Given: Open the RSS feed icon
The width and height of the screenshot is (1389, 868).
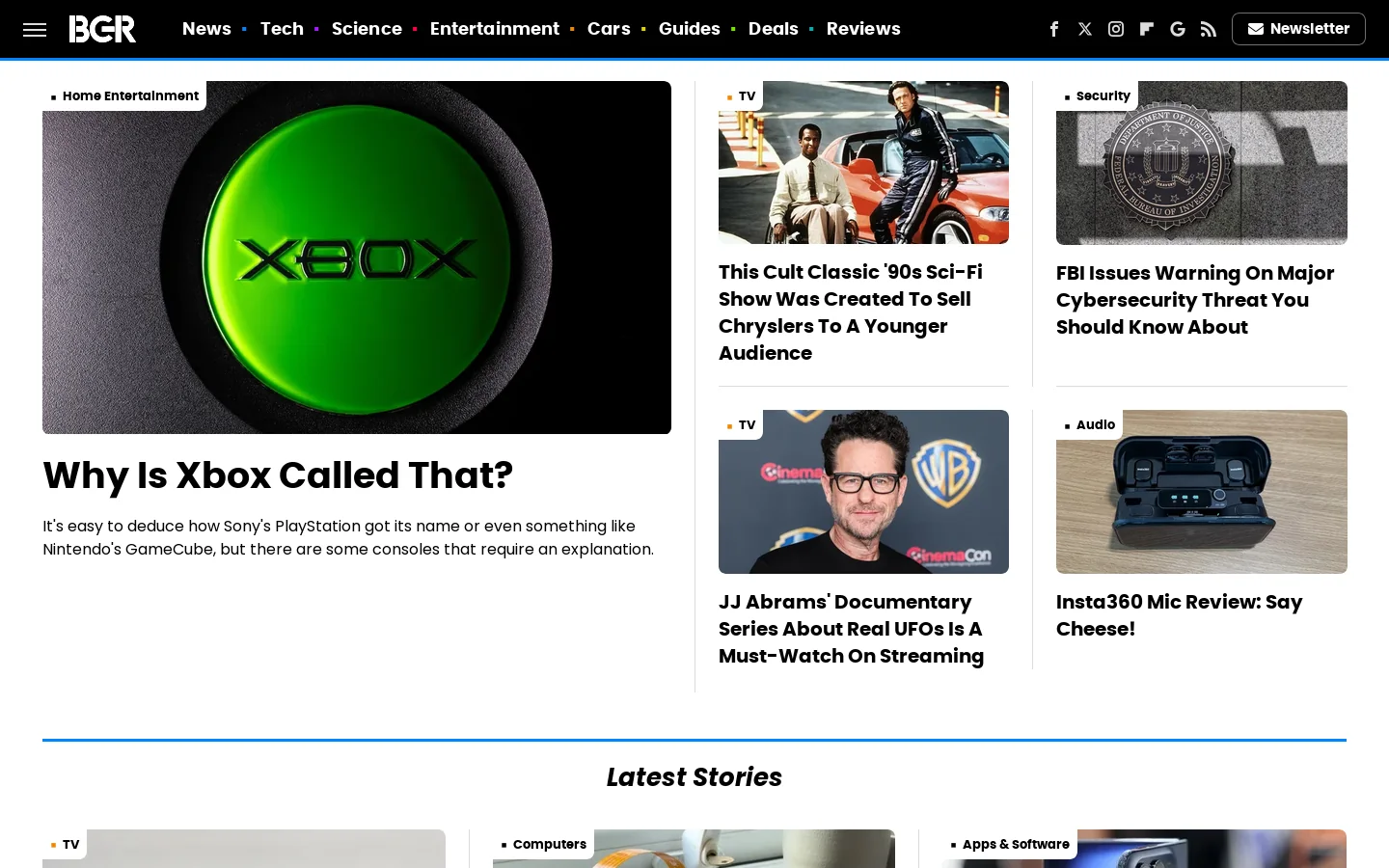Looking at the screenshot, I should click(1209, 29).
